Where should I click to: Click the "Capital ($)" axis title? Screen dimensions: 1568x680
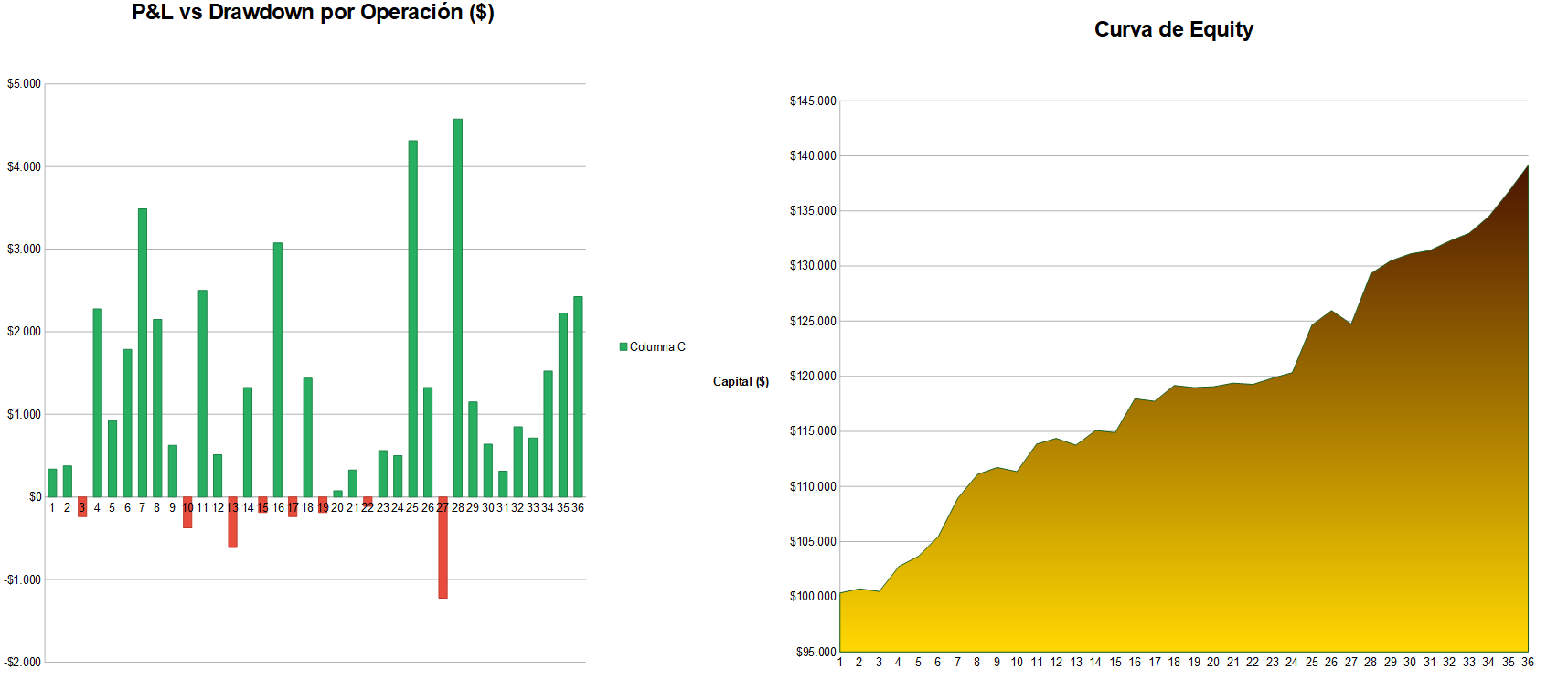pos(741,381)
